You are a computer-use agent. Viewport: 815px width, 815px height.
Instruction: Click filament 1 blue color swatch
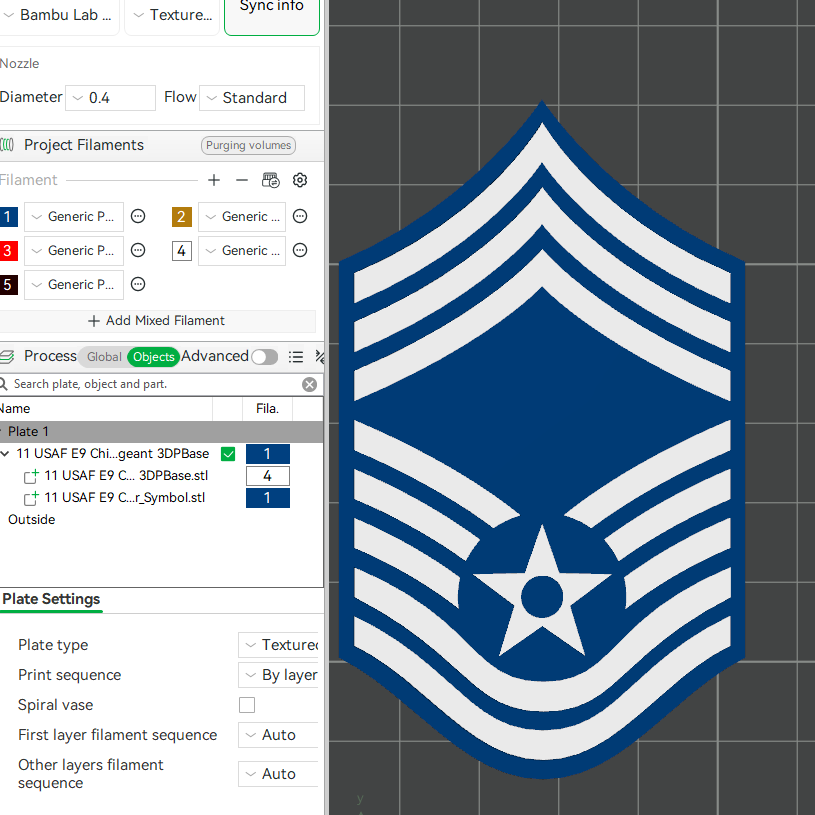[x=8, y=217]
